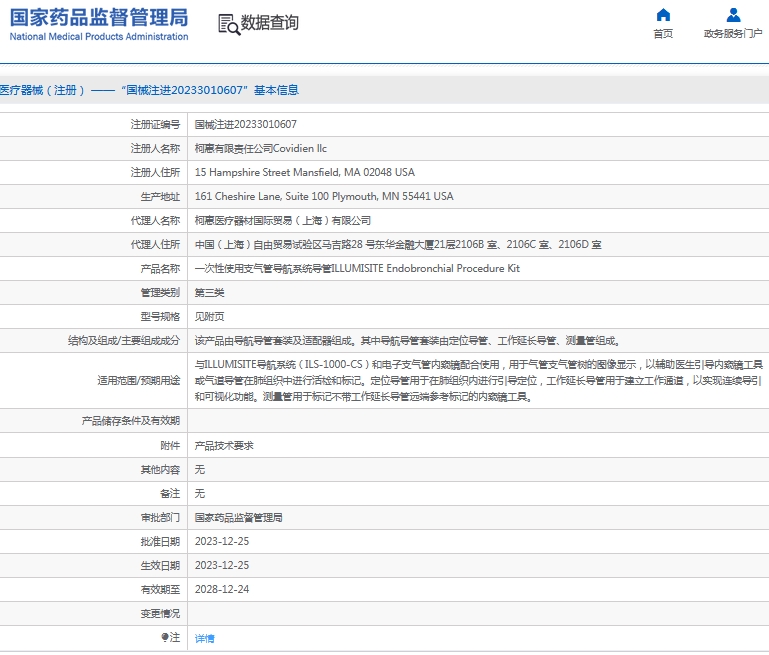Click registrant name Covidien llc cell
The image size is (769, 655).
pyautogui.click(x=260, y=149)
